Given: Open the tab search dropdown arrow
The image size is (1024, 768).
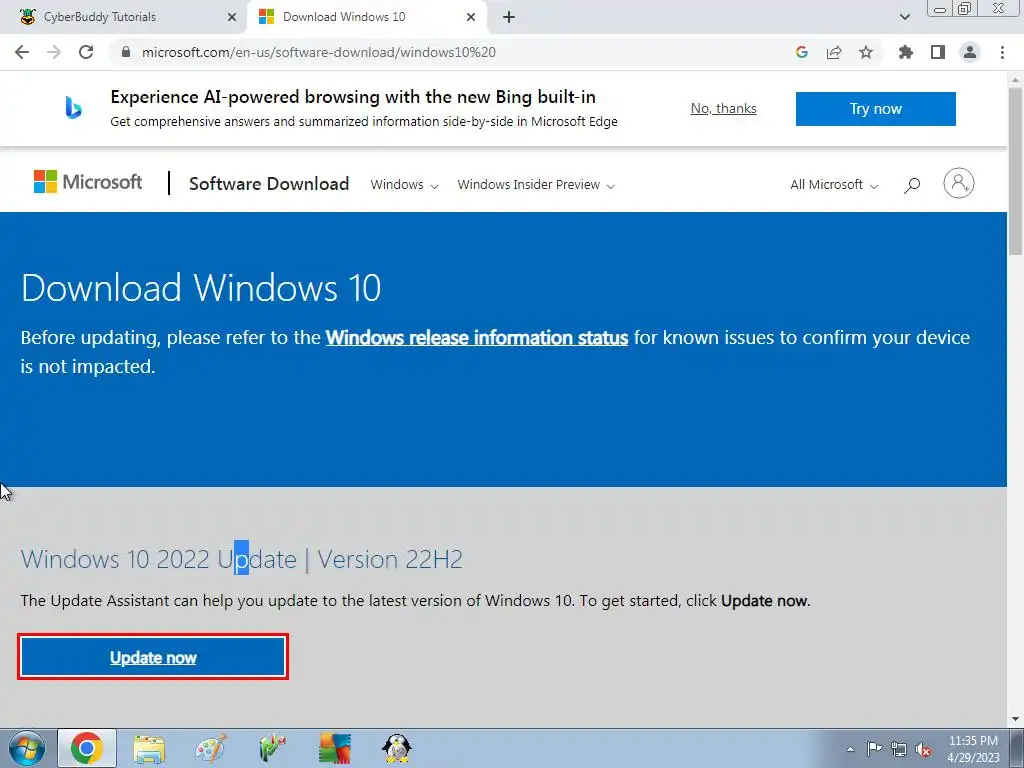Looking at the screenshot, I should [904, 17].
